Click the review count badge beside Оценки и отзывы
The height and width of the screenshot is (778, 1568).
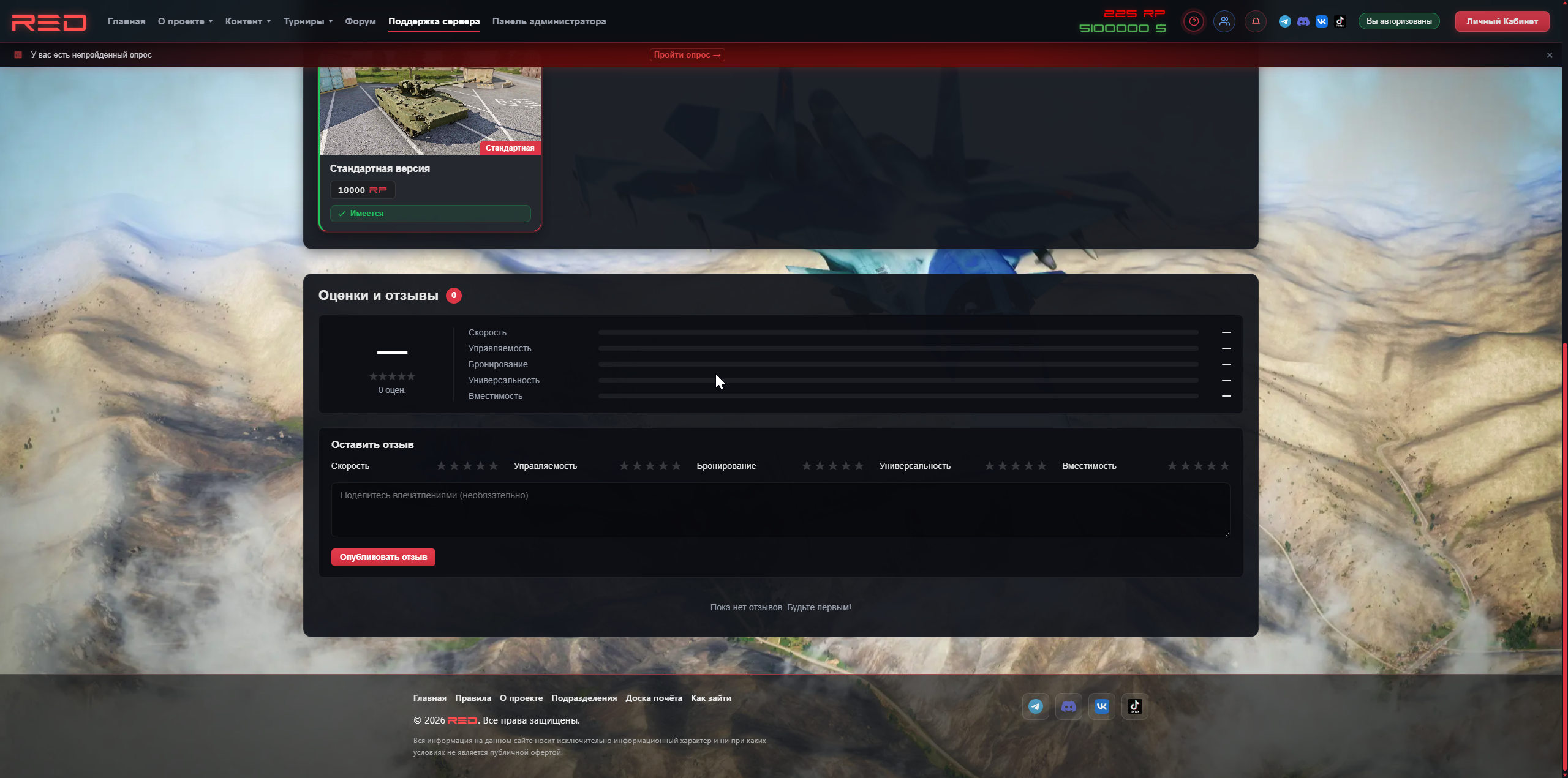click(x=454, y=296)
